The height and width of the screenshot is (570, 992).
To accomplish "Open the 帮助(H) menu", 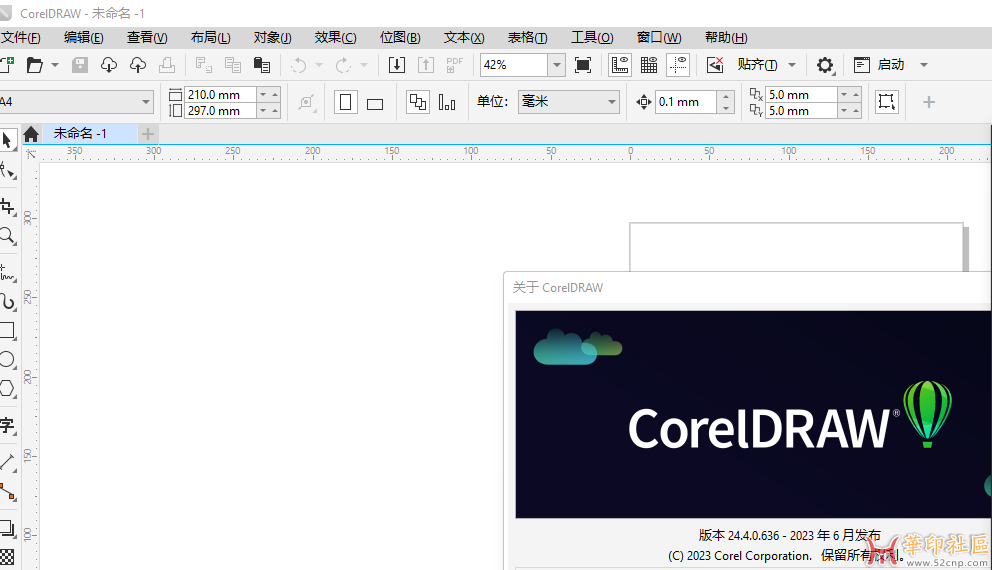I will [726, 37].
